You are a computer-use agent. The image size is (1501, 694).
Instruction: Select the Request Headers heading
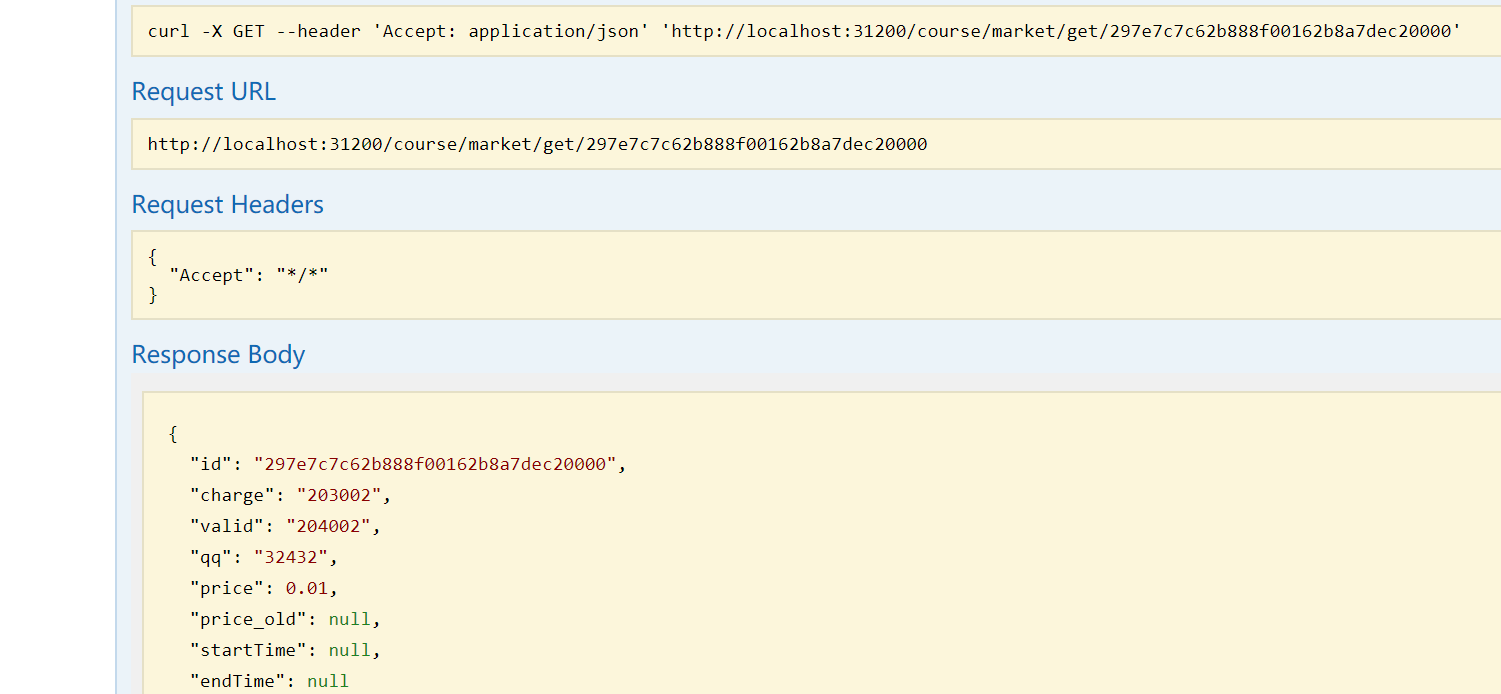pos(227,205)
